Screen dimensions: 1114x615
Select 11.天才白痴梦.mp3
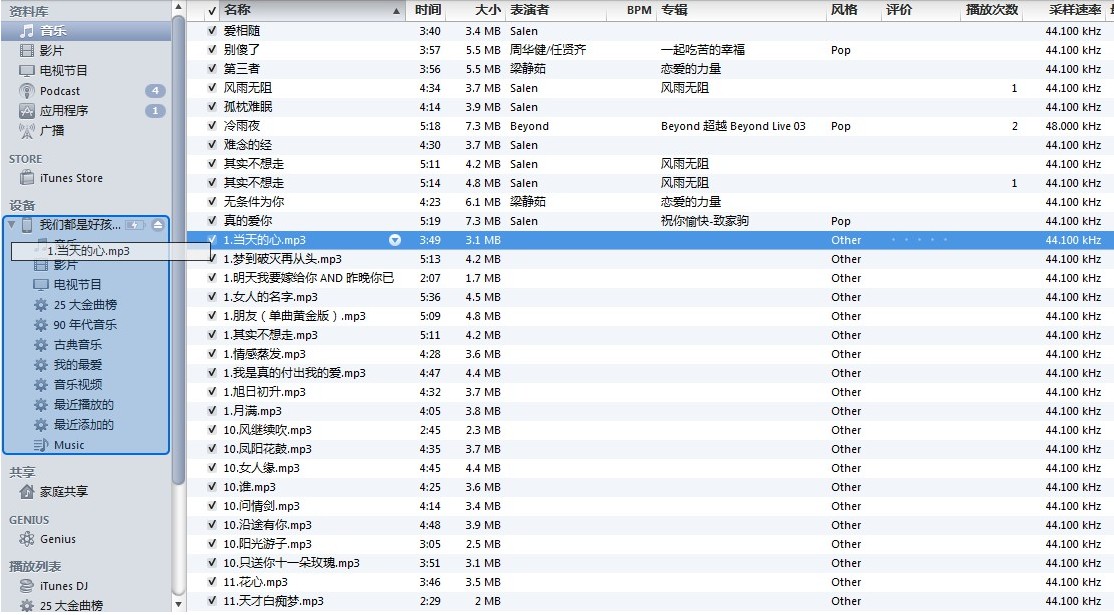tap(274, 601)
